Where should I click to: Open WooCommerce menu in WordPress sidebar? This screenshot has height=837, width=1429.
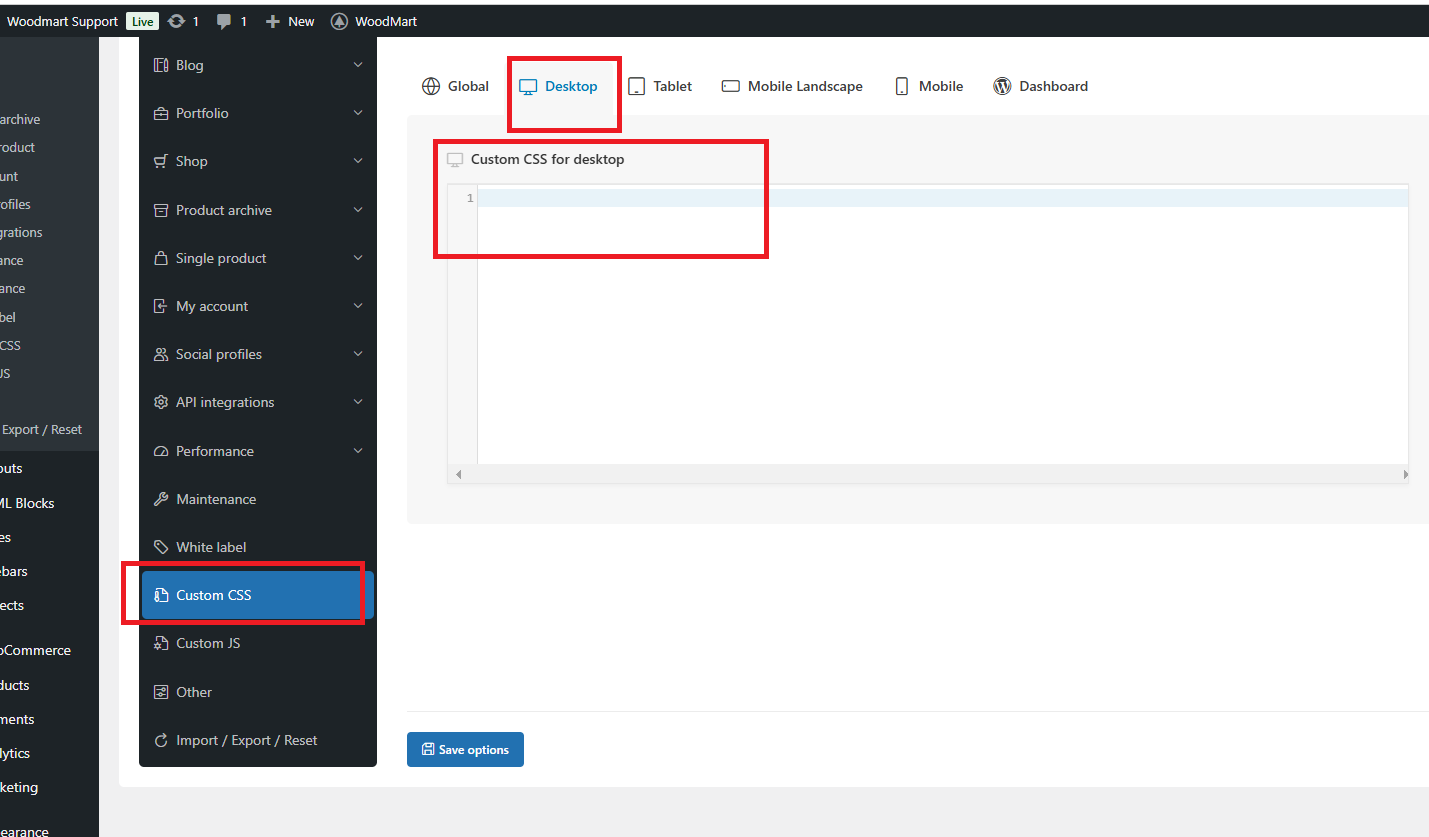(x=36, y=650)
